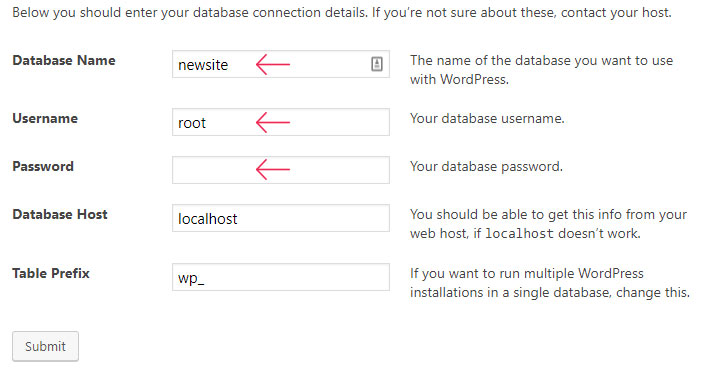Viewport: 710px width, 368px height.
Task: Click the Database Host label
Action: [x=60, y=214]
